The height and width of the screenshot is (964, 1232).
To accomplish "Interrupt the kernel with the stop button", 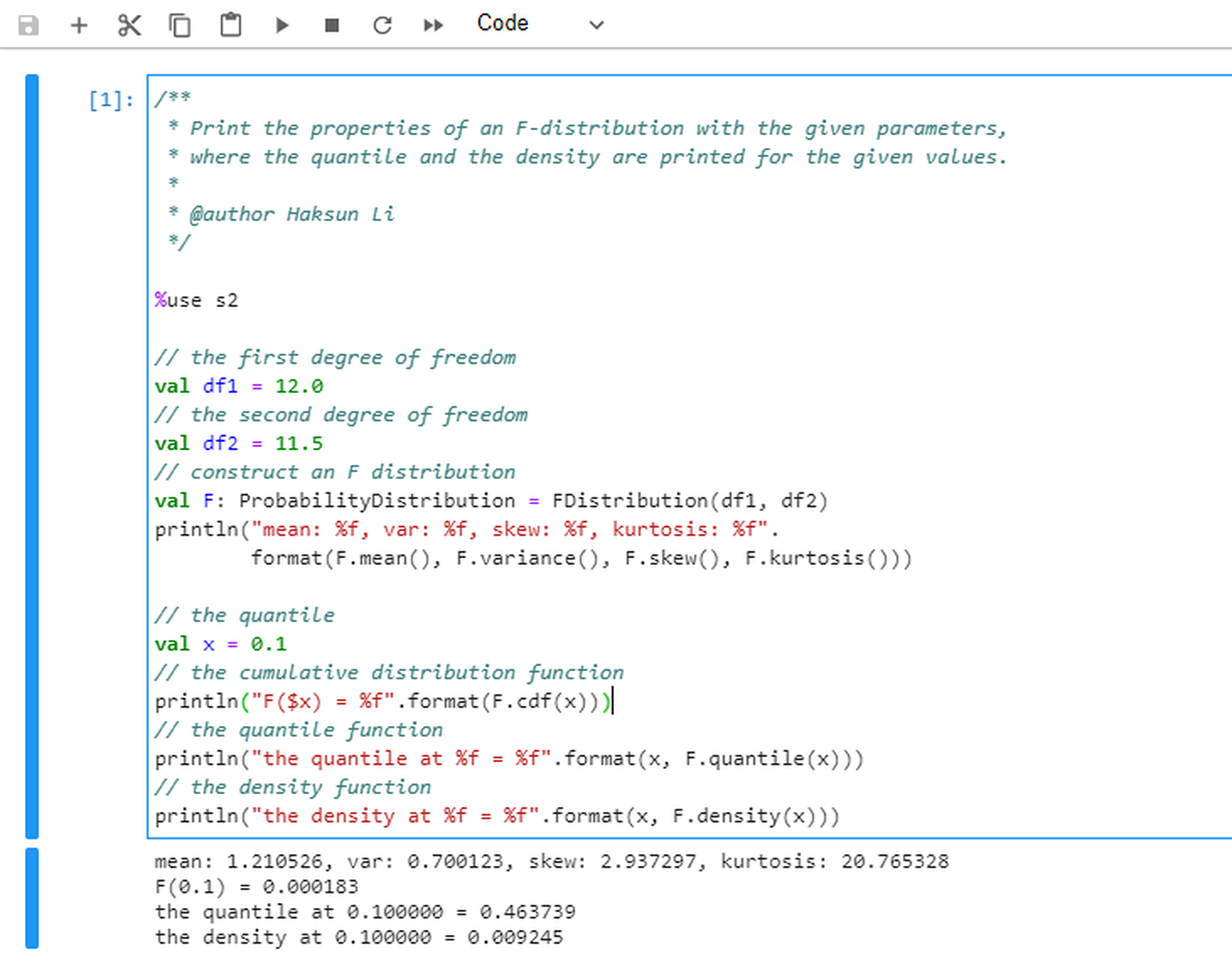I will (x=332, y=25).
